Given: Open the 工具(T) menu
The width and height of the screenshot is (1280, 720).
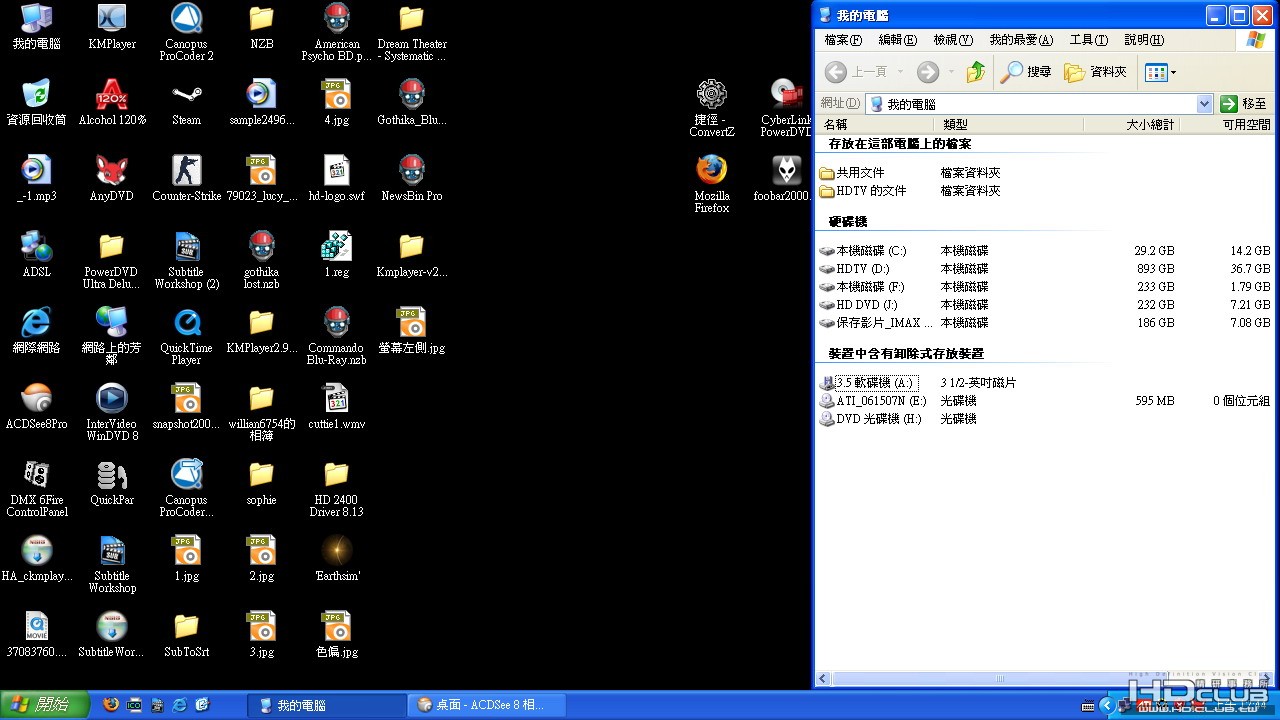Looking at the screenshot, I should [x=1088, y=40].
